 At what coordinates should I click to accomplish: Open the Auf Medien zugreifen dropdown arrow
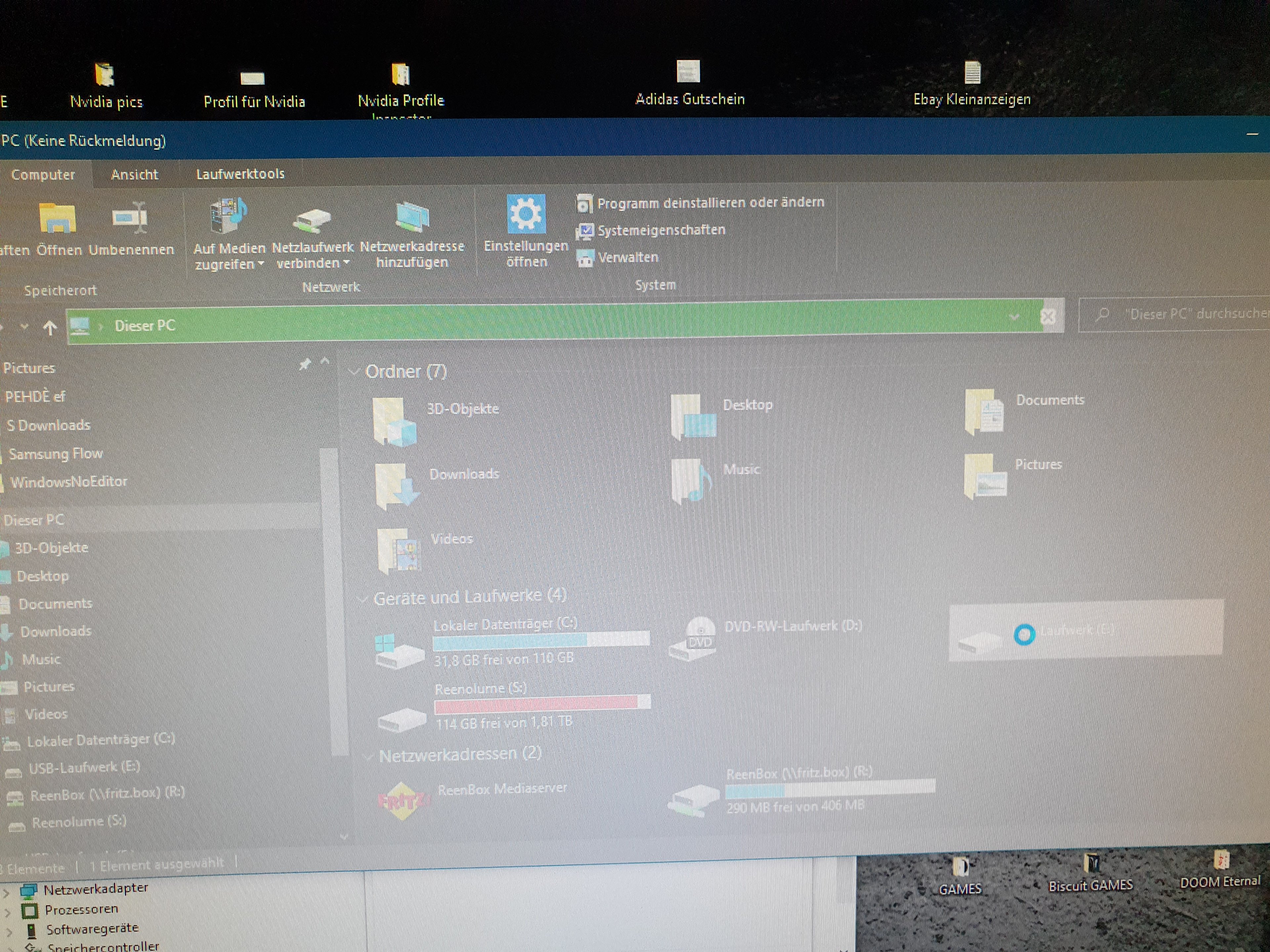click(x=261, y=264)
